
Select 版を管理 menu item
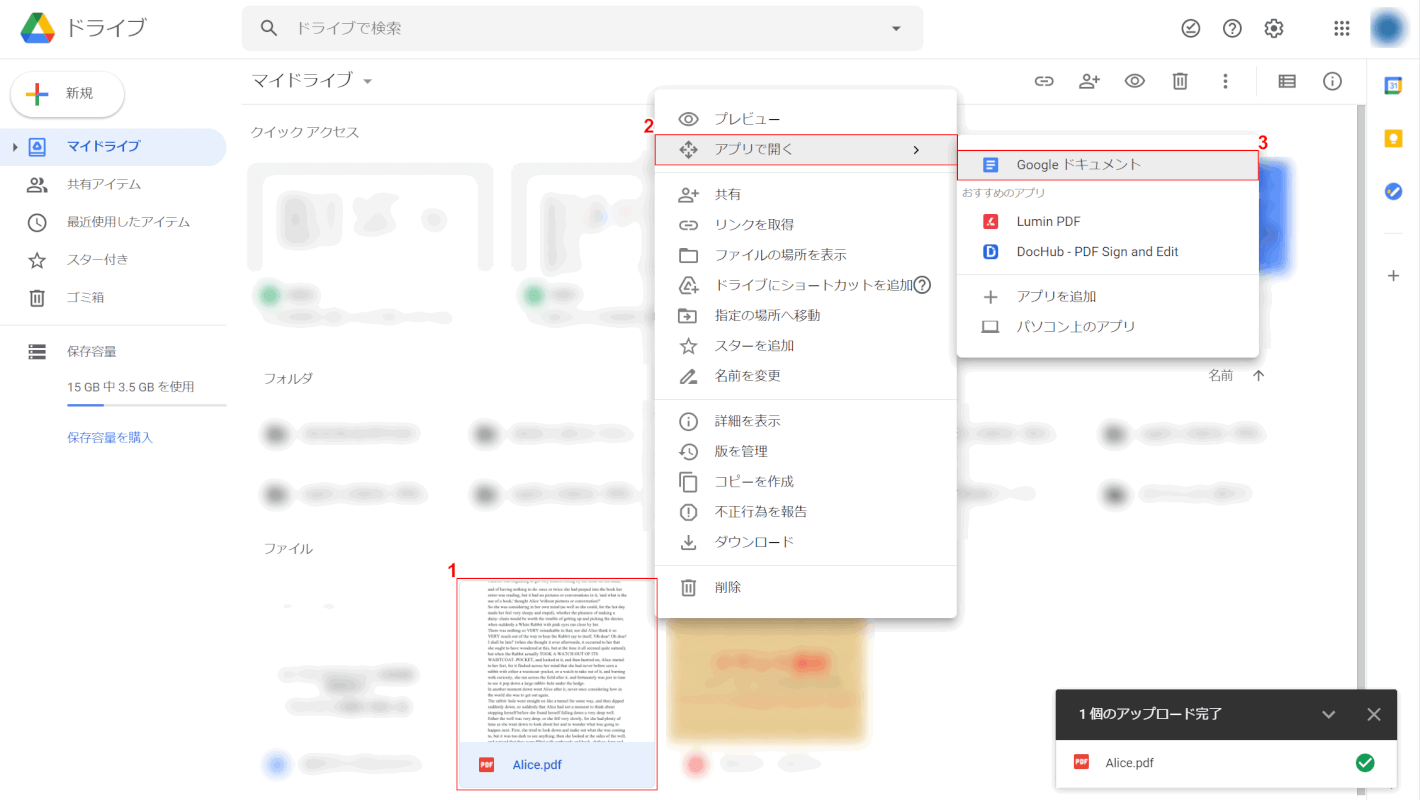[x=806, y=451]
